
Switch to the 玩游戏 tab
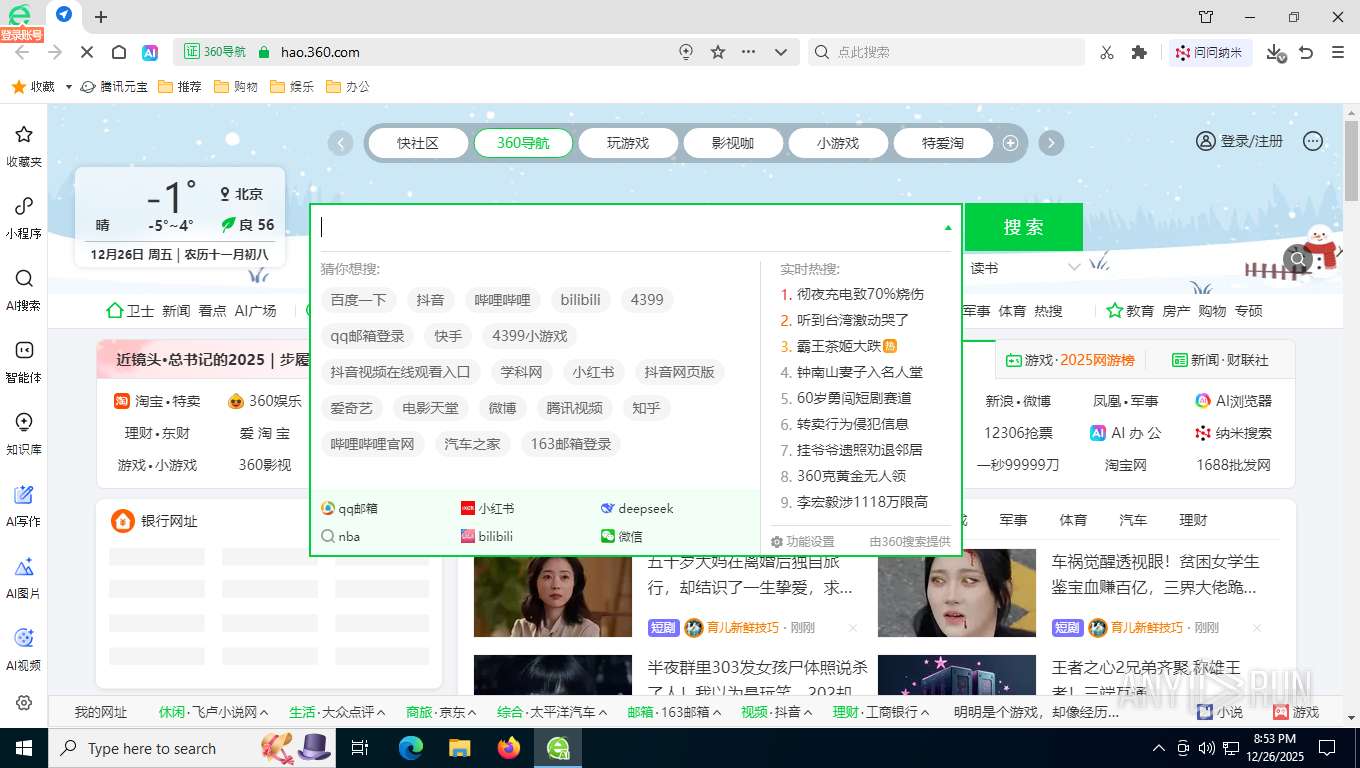coord(628,143)
